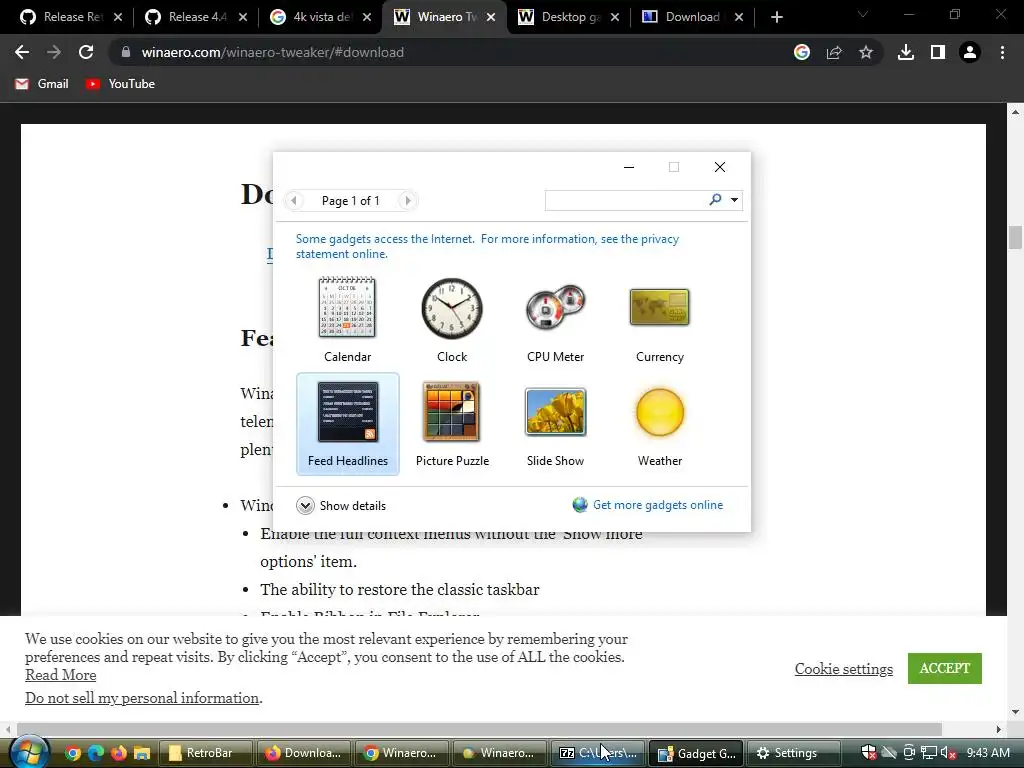Open Chrome three-dot menu
Image resolution: width=1024 pixels, height=768 pixels.
(x=1002, y=52)
